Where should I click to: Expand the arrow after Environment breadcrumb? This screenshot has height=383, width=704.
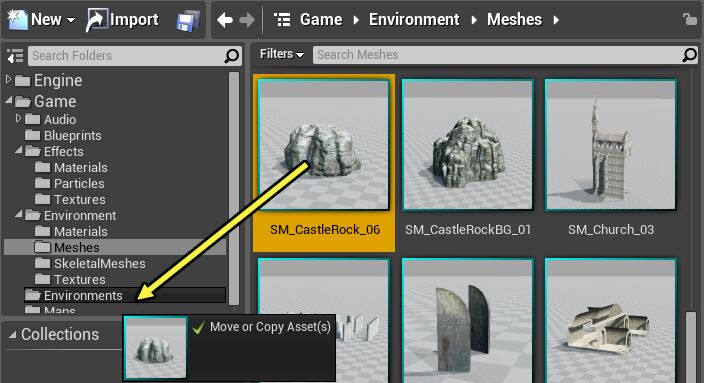coord(474,20)
